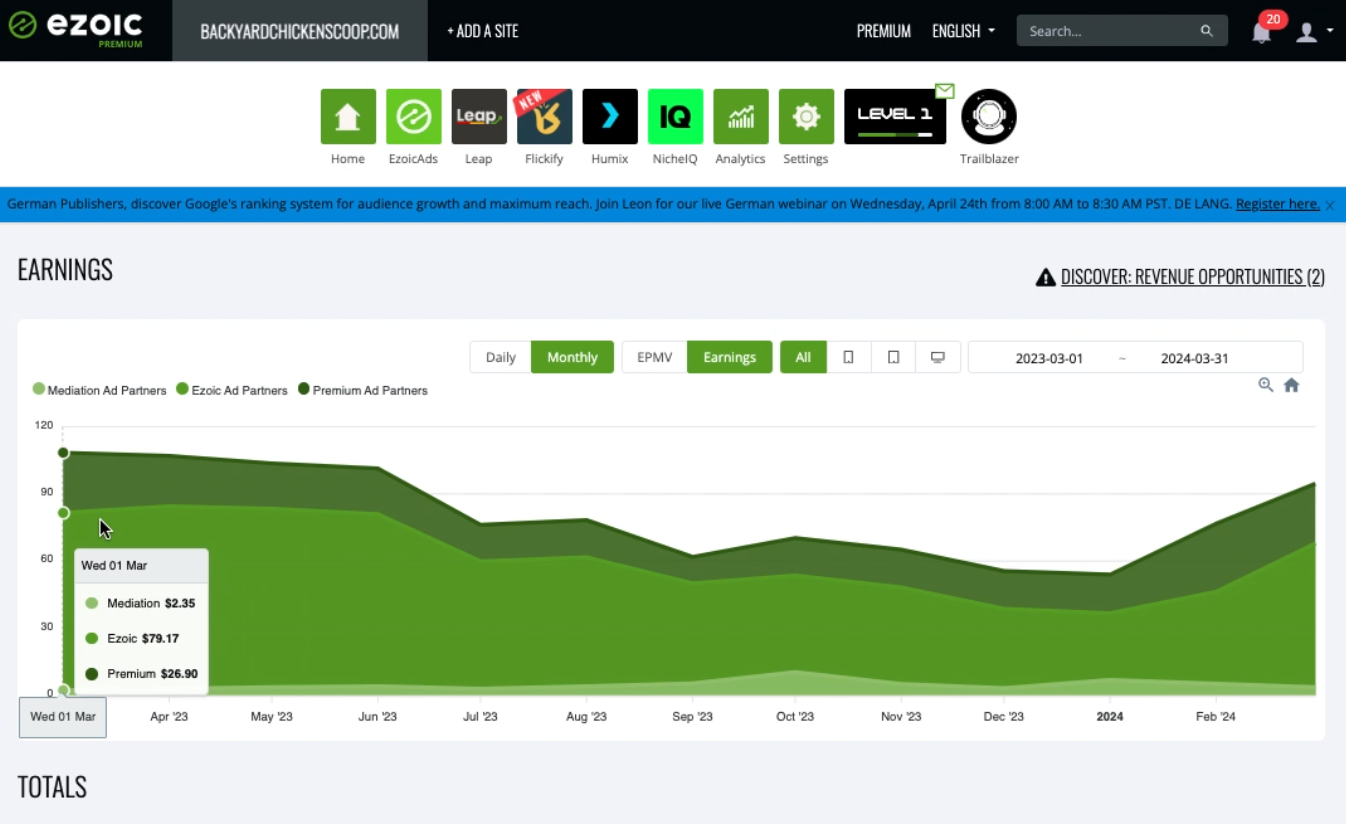Open the user account avatar
1346x824 pixels.
point(1306,32)
